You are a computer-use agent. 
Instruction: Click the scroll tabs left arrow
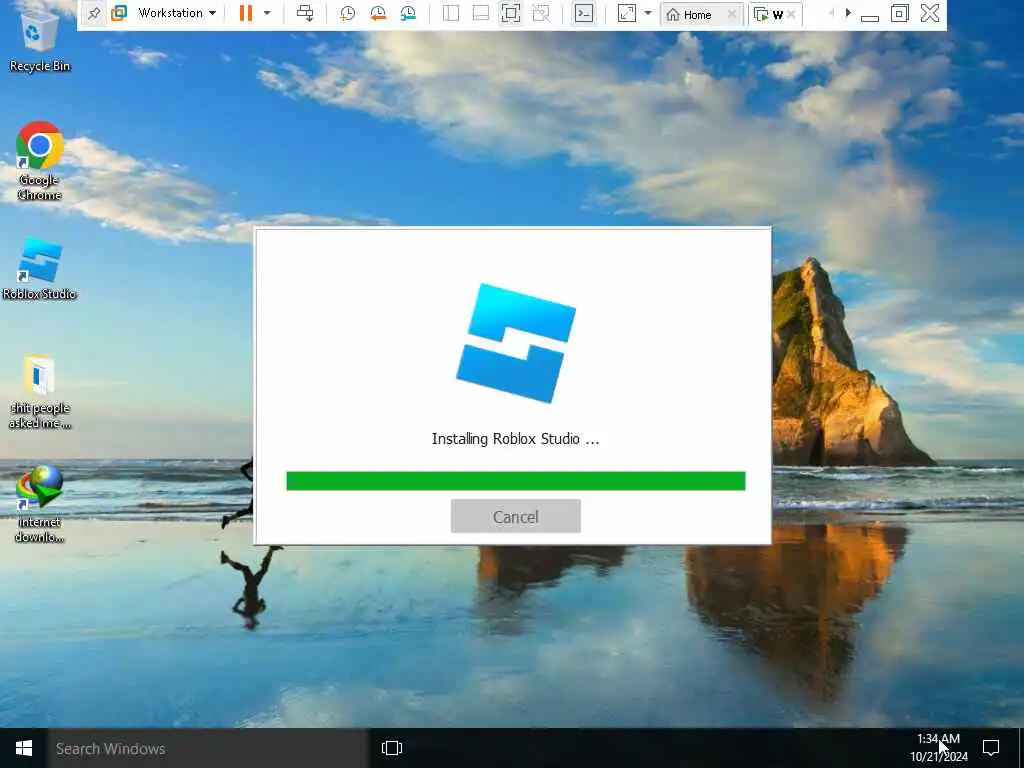(831, 13)
